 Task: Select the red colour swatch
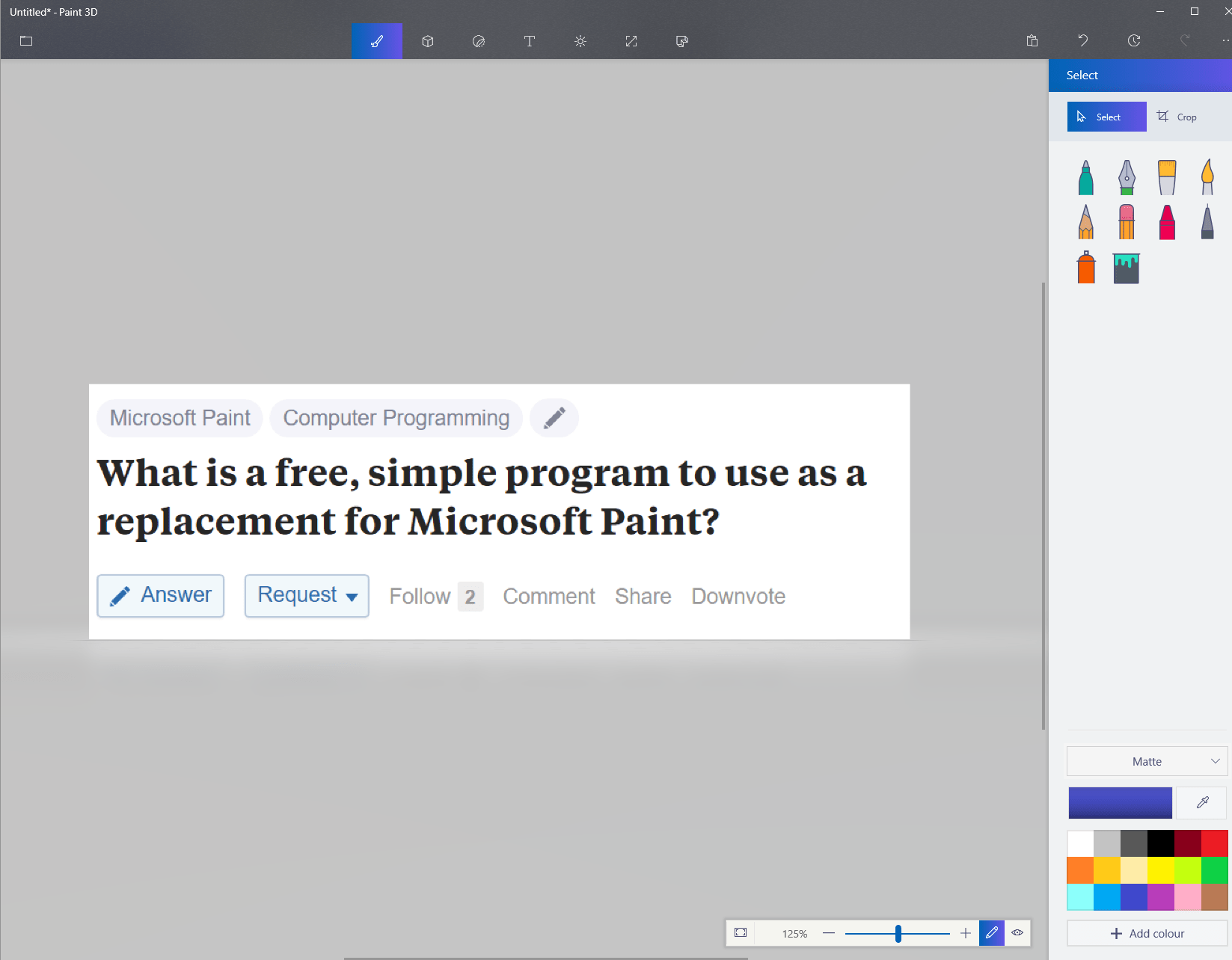1215,843
